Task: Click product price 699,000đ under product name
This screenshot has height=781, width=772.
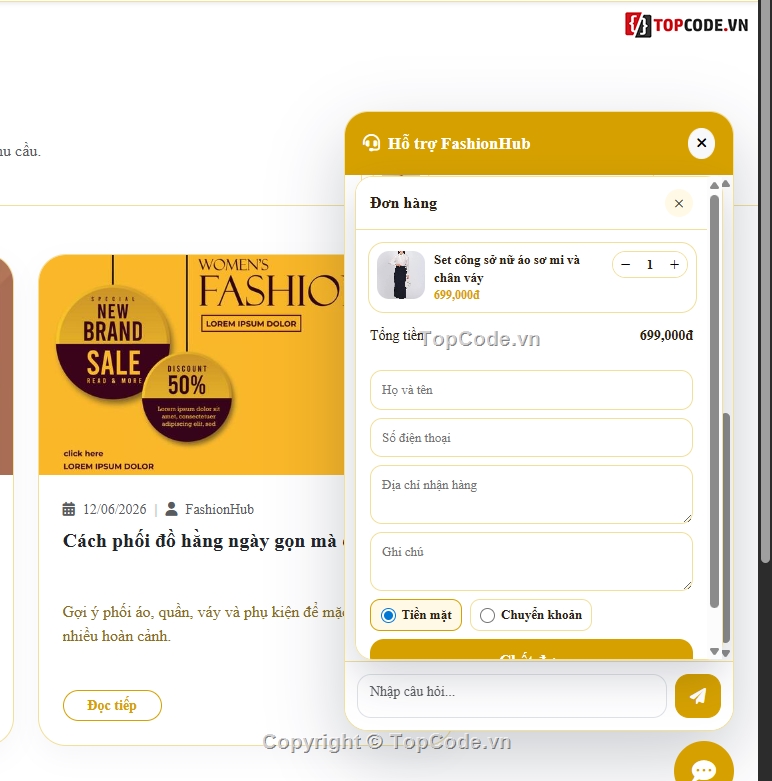Action: 456,295
